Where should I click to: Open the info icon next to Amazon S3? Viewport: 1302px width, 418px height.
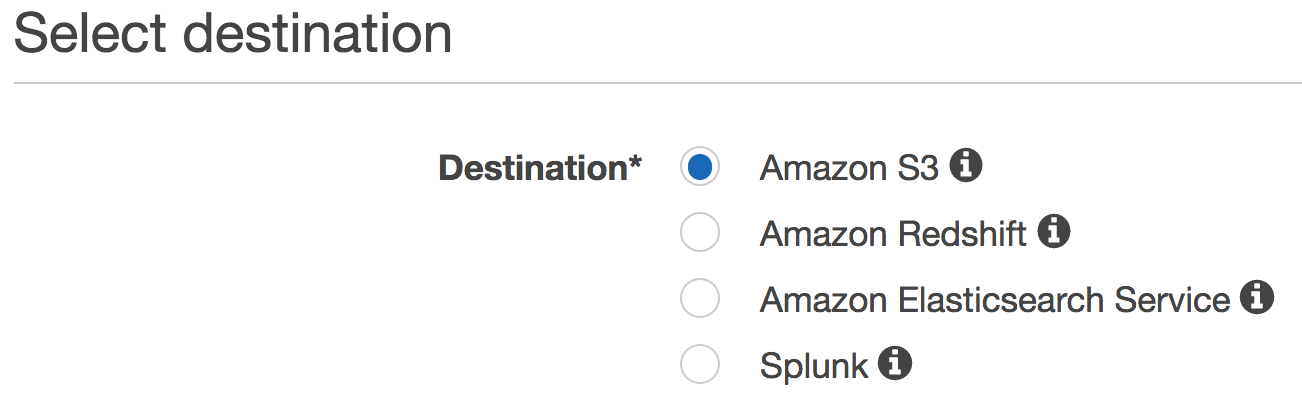click(x=965, y=166)
